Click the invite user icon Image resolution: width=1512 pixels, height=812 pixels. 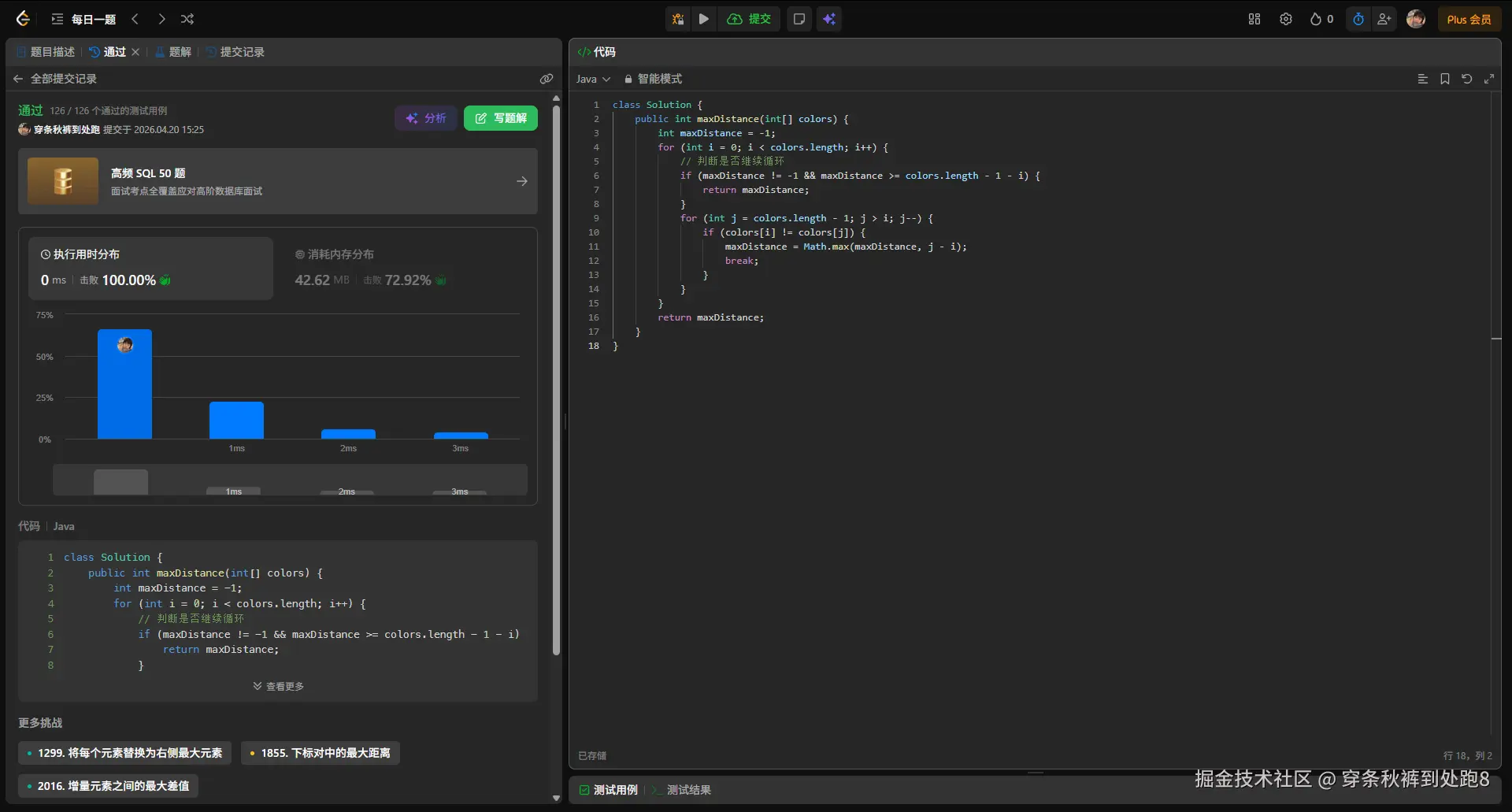coord(1384,19)
